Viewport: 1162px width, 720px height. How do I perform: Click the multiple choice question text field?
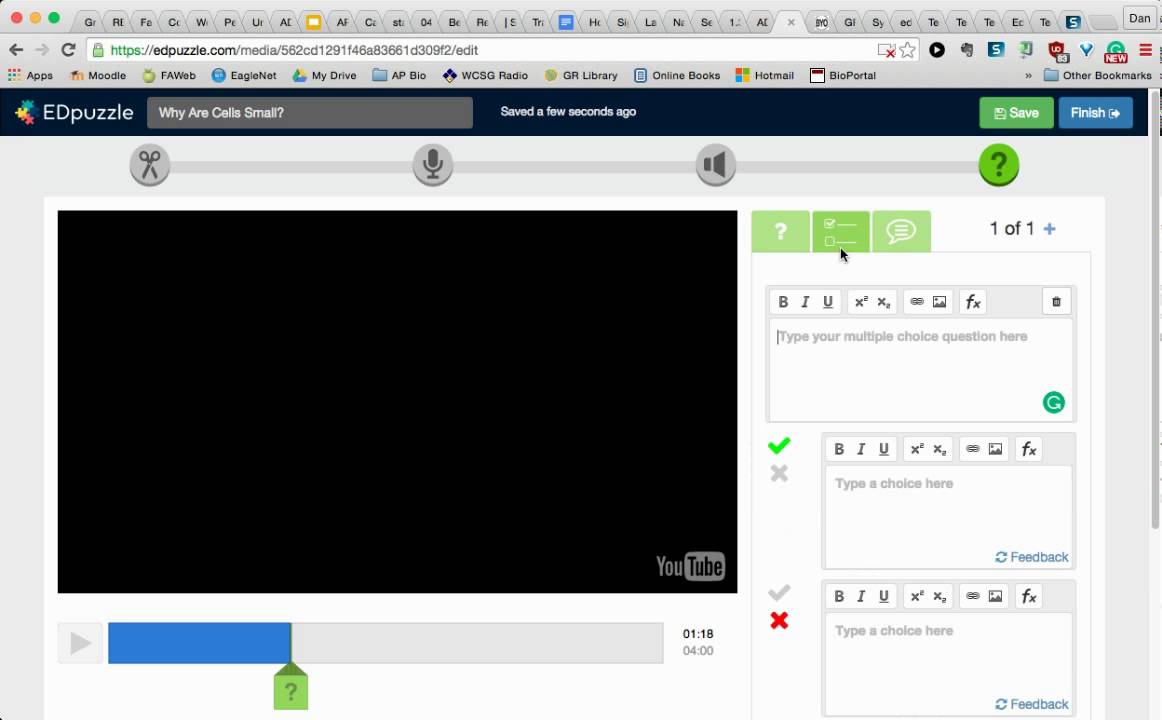[921, 369]
